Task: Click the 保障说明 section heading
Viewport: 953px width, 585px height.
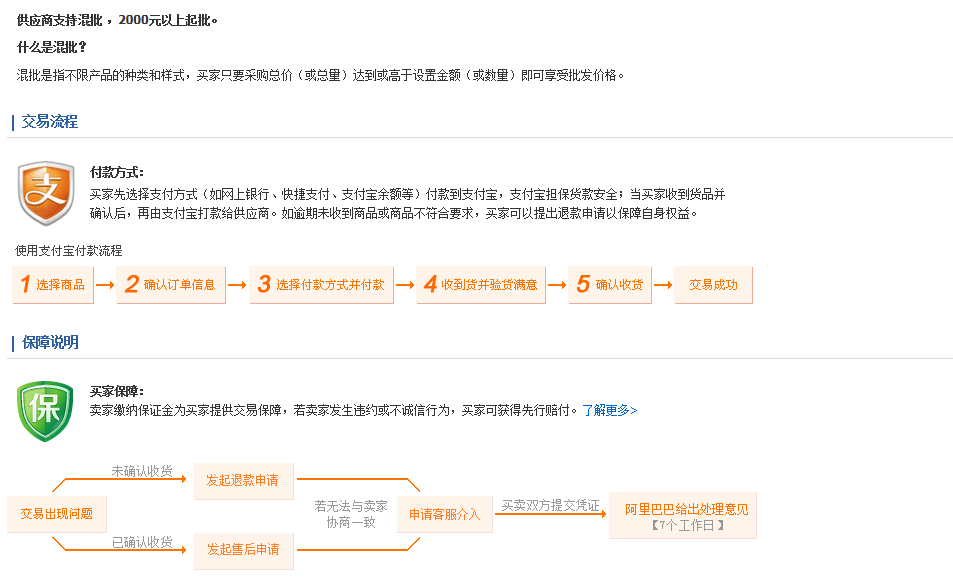Action: click(50, 342)
